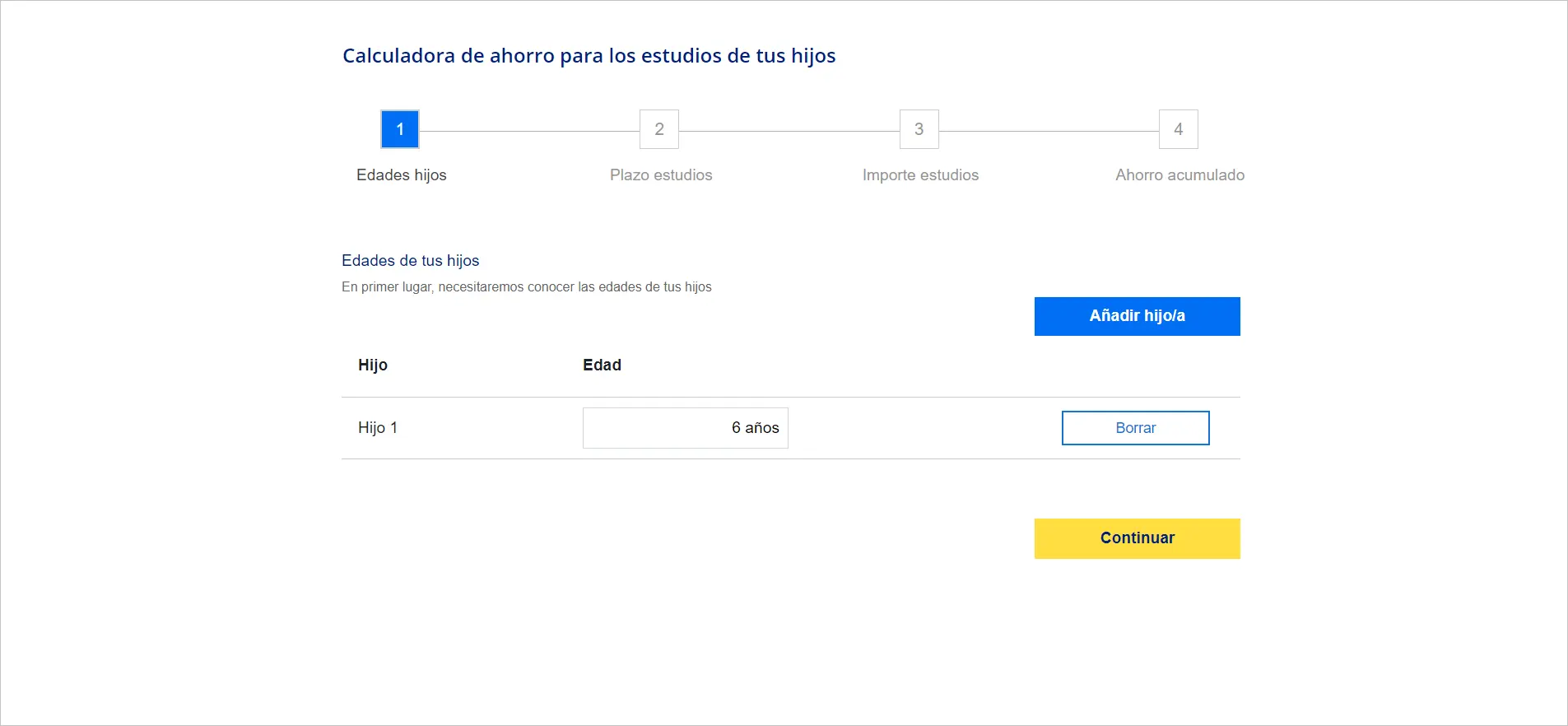Click the "En primer lugar" description text
1568x726 pixels.
click(526, 287)
